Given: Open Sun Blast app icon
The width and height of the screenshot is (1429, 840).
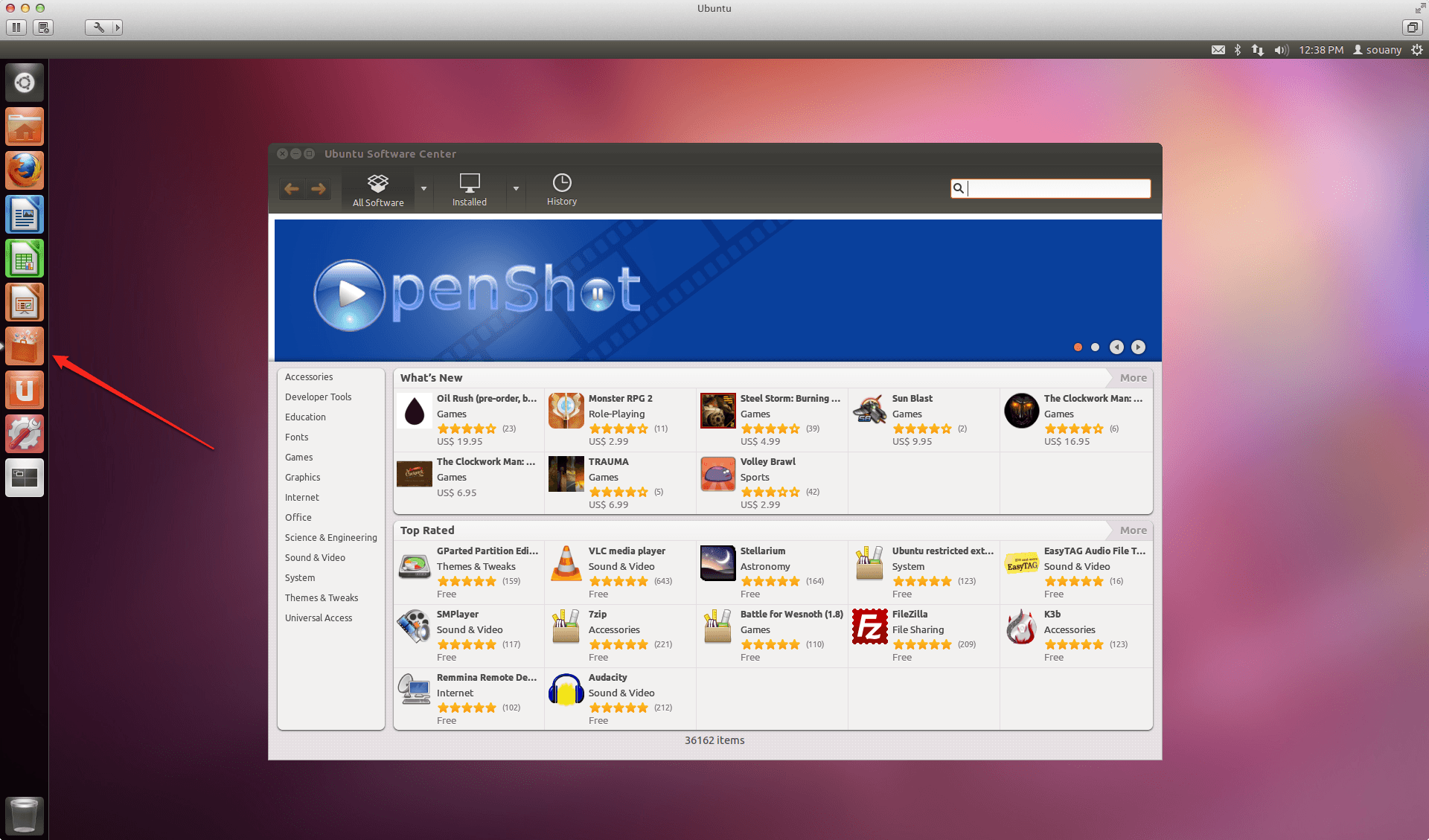Looking at the screenshot, I should [870, 411].
